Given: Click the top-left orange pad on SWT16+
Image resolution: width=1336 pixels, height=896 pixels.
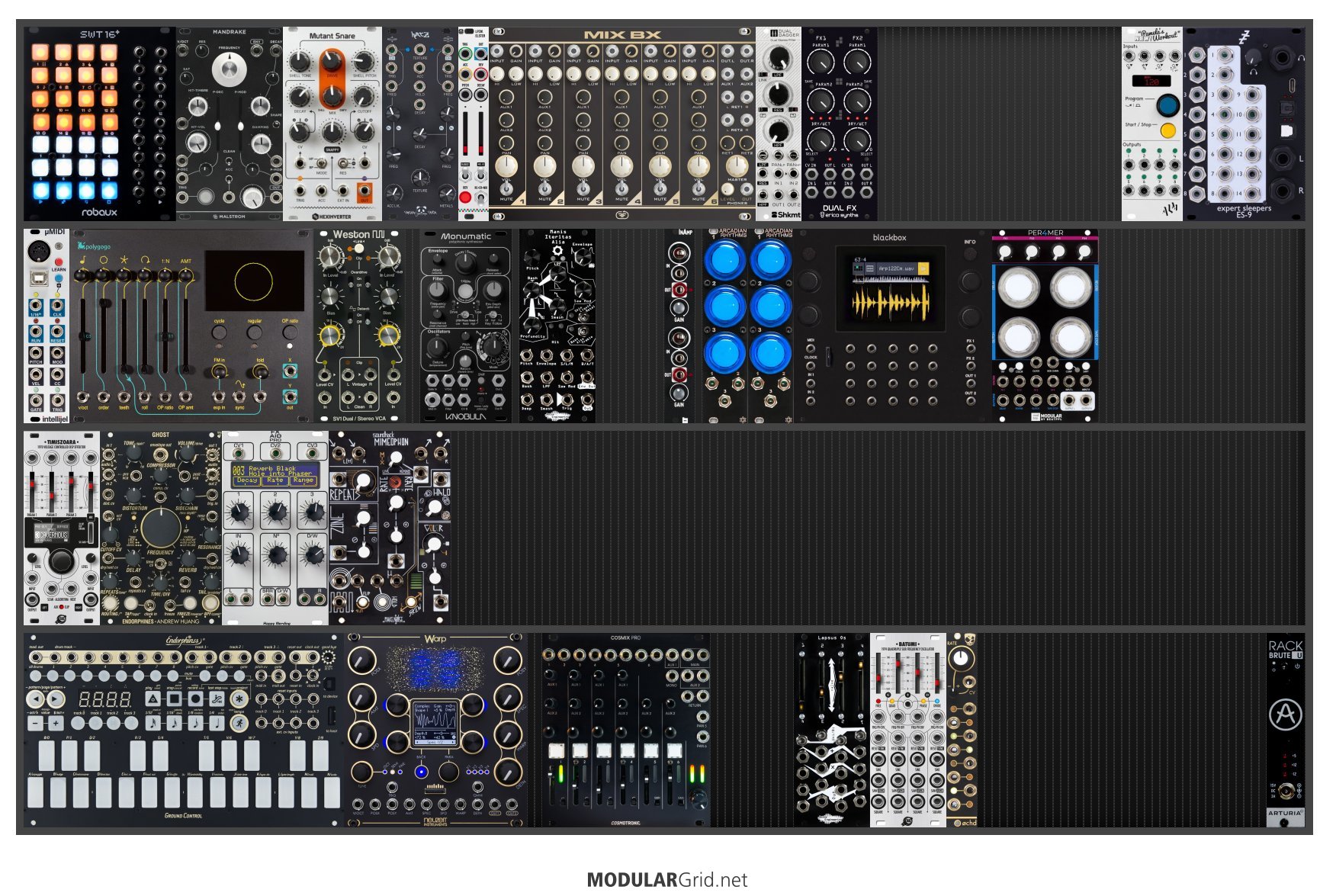Looking at the screenshot, I should tap(40, 53).
